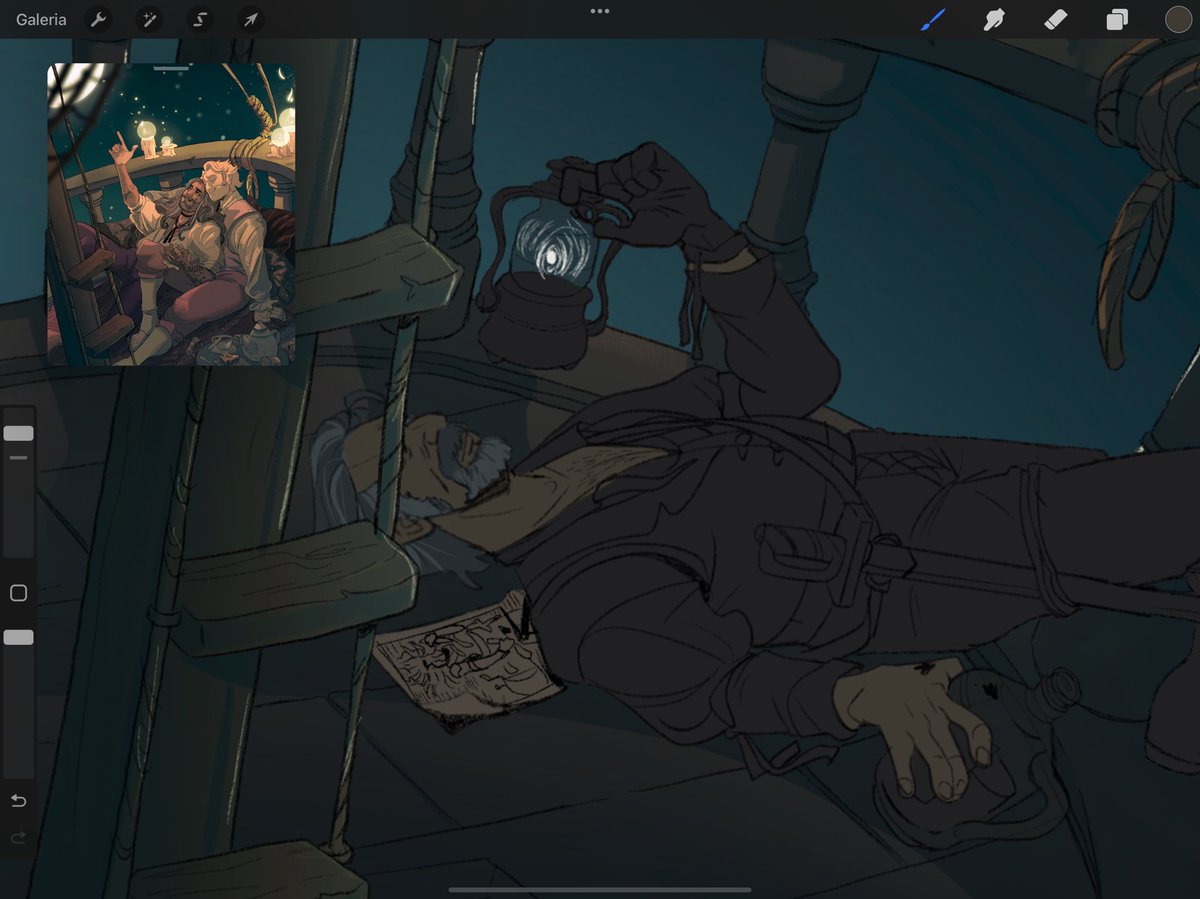
Task: Open the Layers panel
Action: click(1117, 19)
